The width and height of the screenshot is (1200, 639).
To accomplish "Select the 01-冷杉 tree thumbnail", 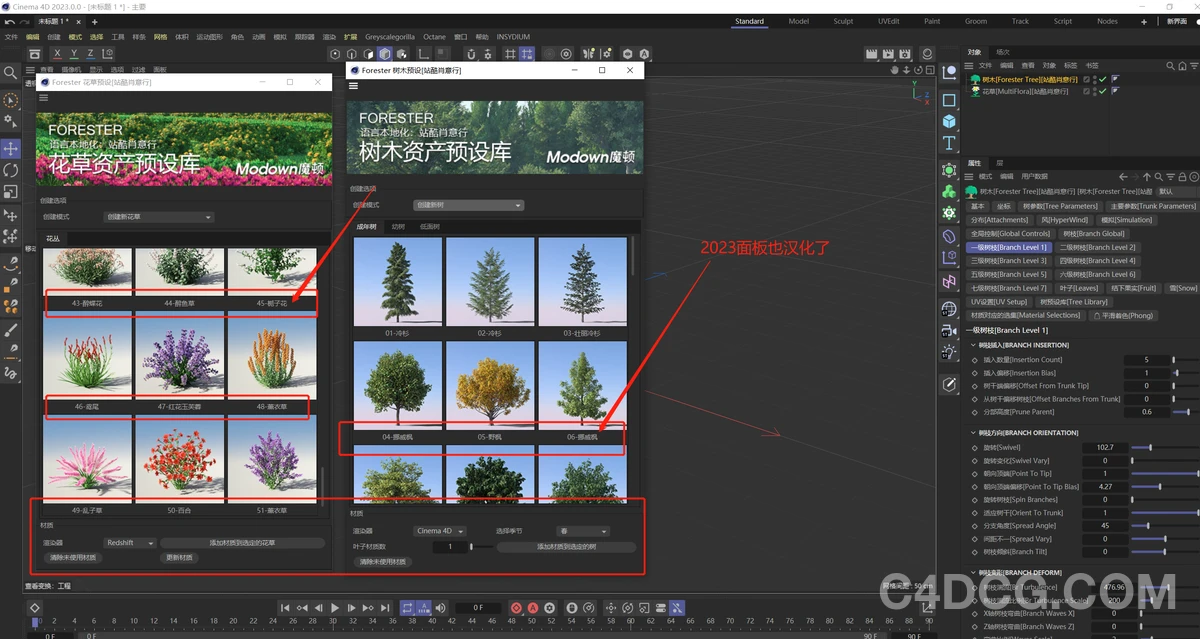I will (x=396, y=281).
